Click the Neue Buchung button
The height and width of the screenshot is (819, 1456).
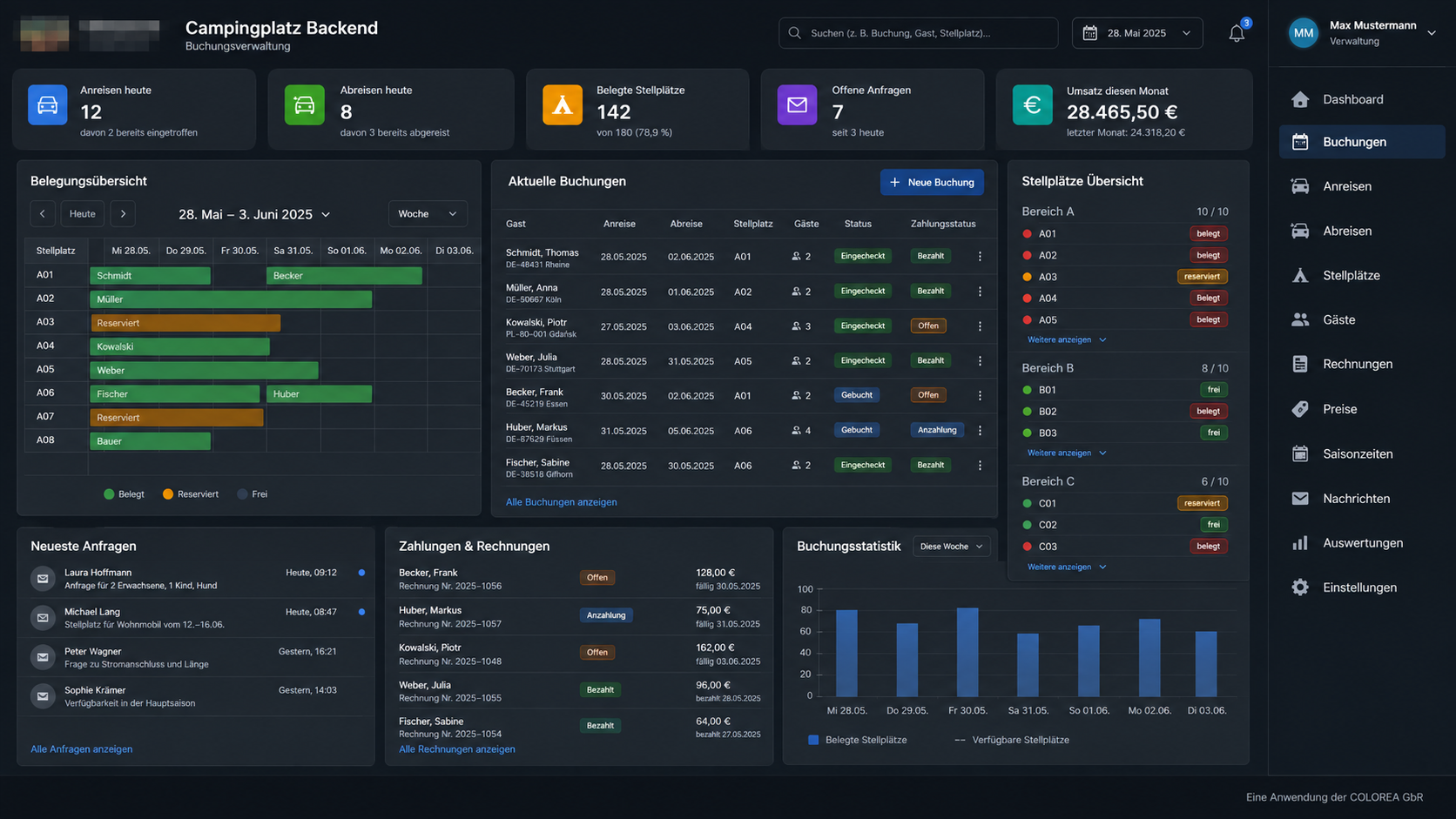(x=932, y=182)
